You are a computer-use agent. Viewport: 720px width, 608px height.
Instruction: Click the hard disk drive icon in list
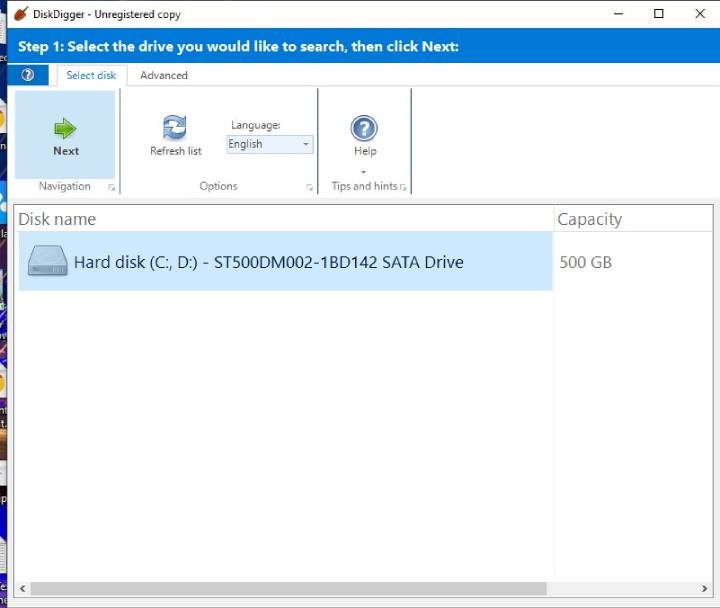[47, 261]
